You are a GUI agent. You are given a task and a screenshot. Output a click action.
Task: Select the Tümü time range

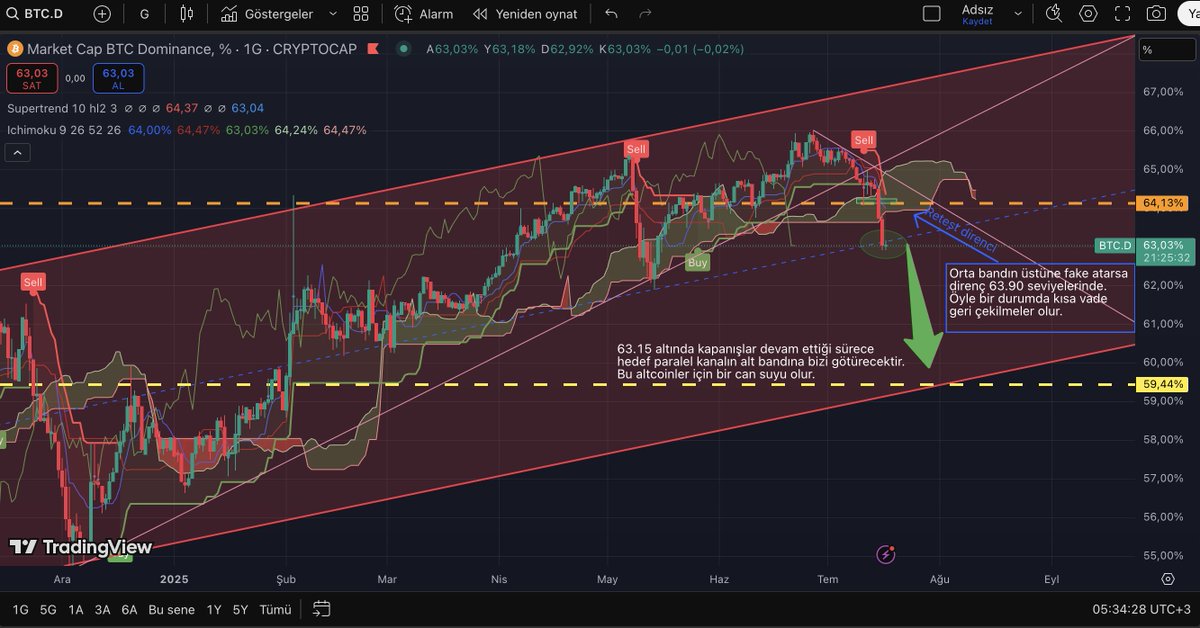(x=275, y=609)
